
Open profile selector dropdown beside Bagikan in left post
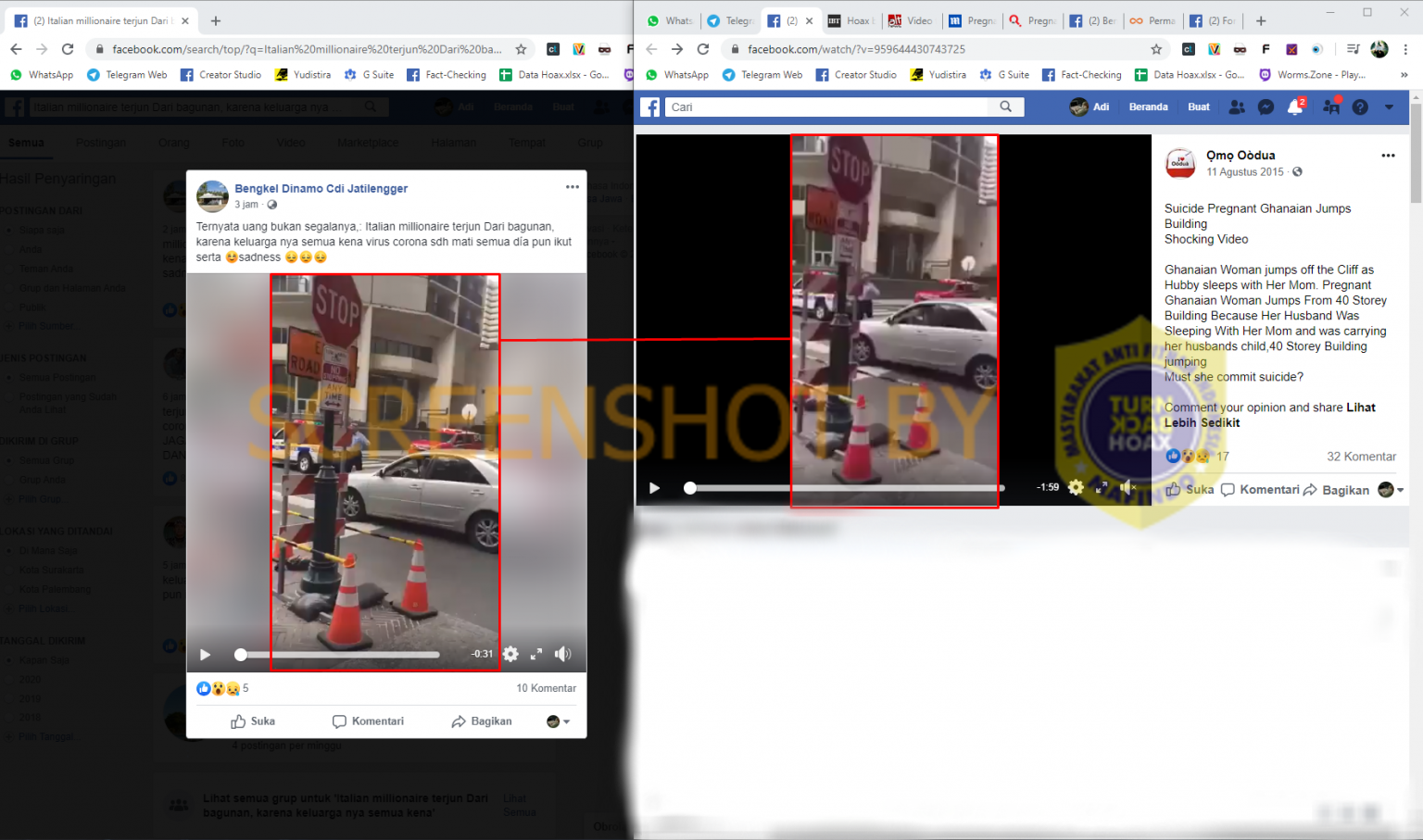(558, 721)
